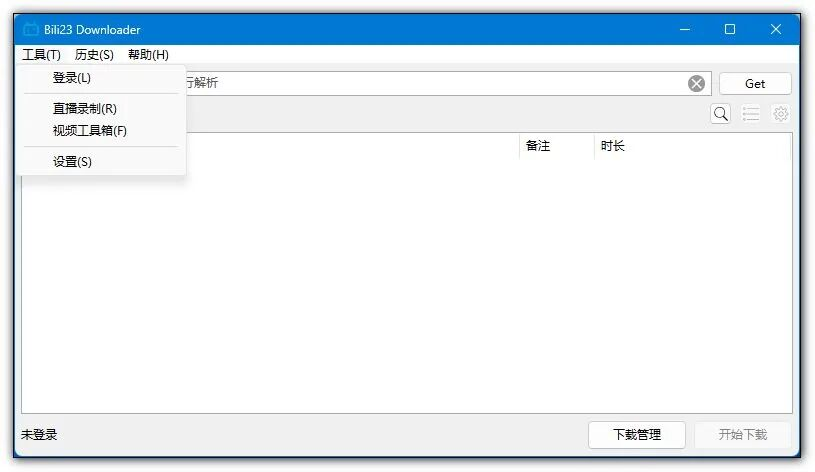Maximize the Bili23 Downloader window

(x=730, y=29)
